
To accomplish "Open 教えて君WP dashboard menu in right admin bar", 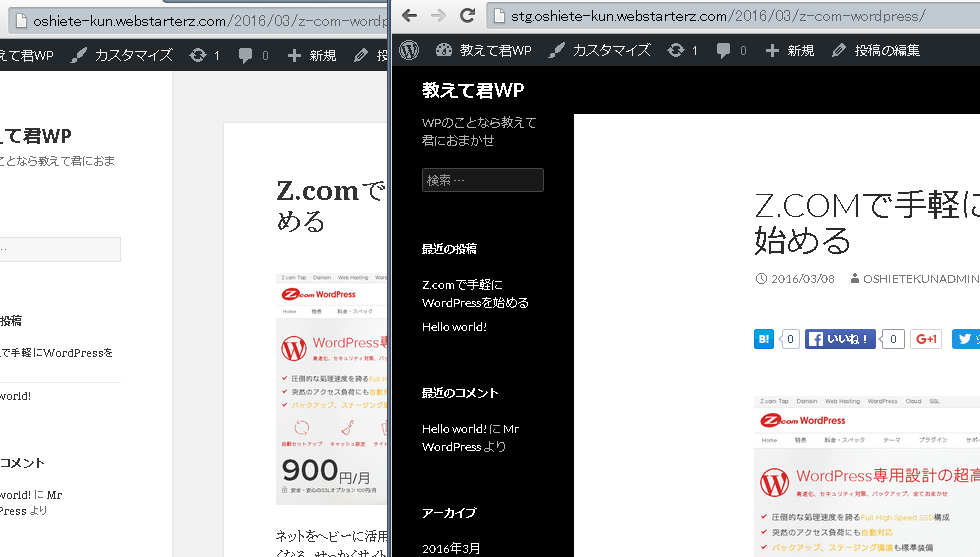I will click(x=484, y=50).
